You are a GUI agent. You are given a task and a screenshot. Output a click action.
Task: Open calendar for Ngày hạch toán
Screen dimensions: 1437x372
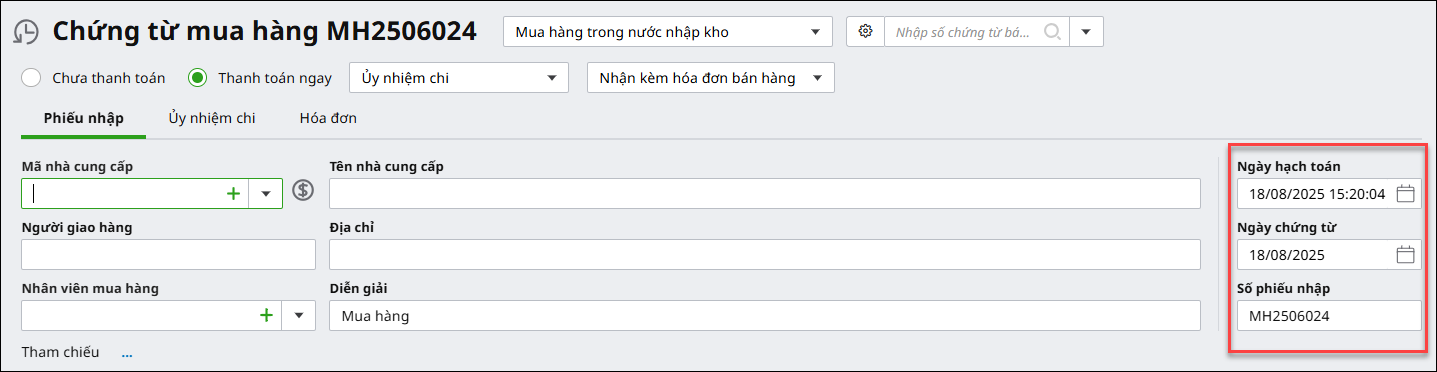tap(1405, 194)
